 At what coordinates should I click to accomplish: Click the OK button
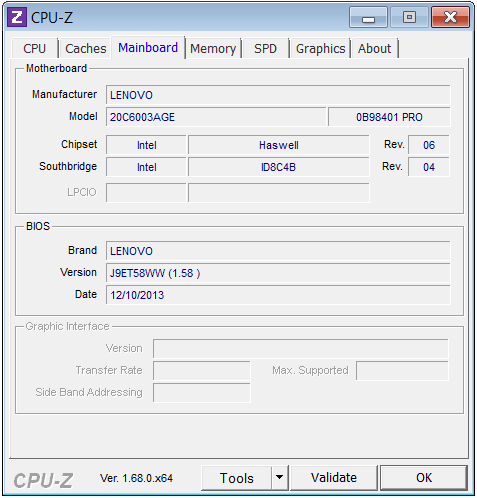424,478
